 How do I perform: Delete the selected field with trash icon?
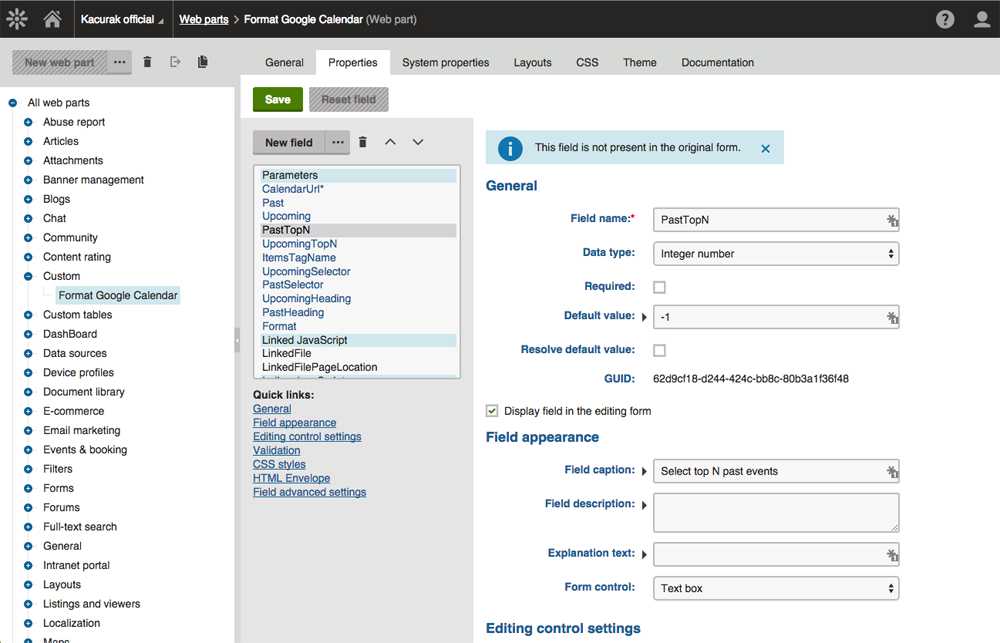(363, 142)
